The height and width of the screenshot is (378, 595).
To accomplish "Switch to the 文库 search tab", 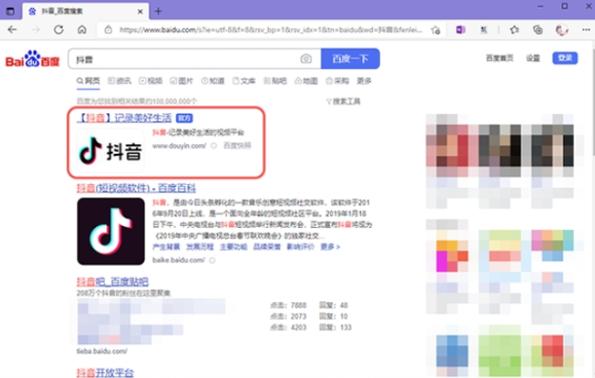I will 244,81.
